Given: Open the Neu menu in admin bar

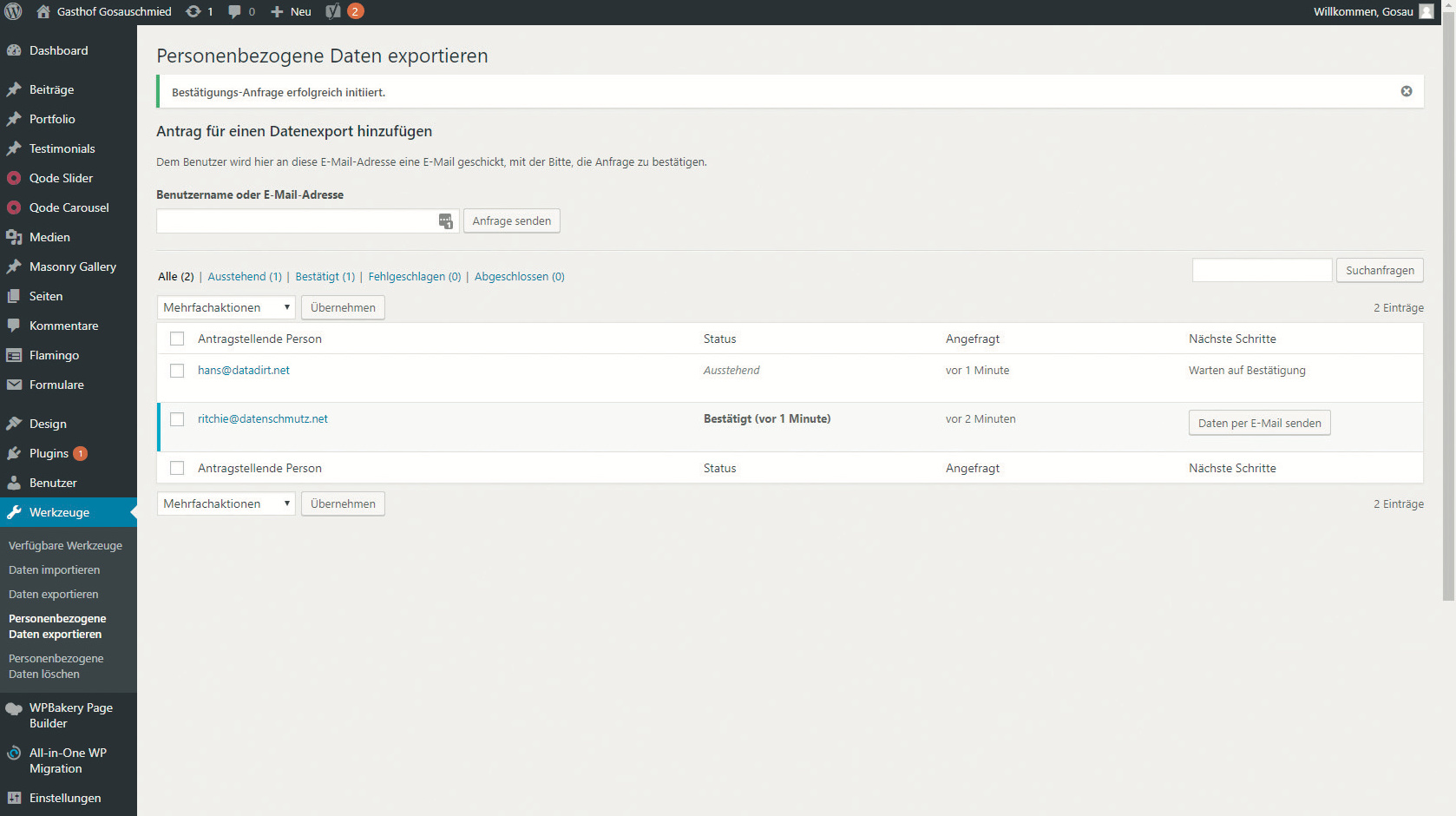Looking at the screenshot, I should coord(292,12).
